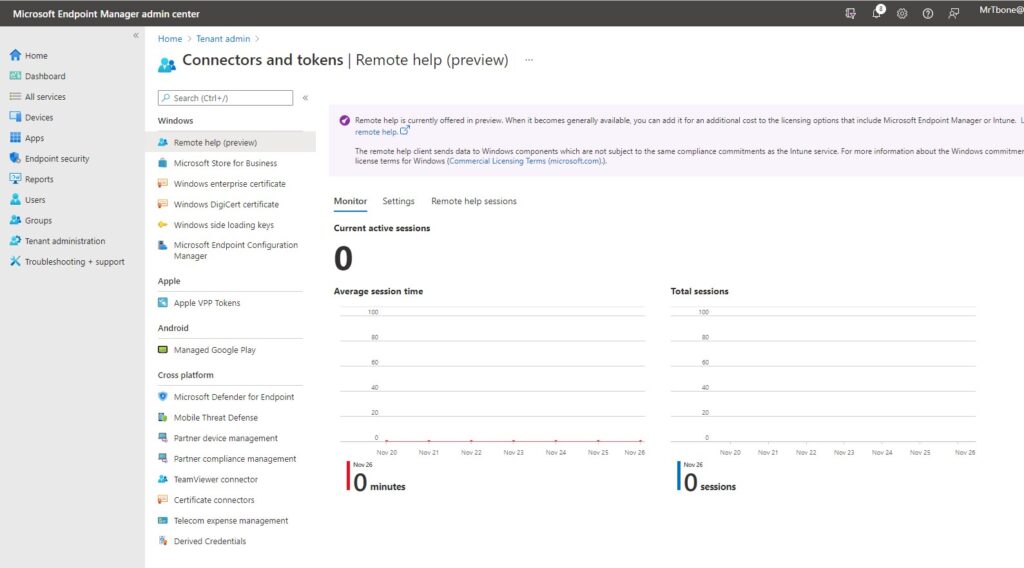Open the ellipsis more options menu
The width and height of the screenshot is (1024, 568).
(x=529, y=60)
